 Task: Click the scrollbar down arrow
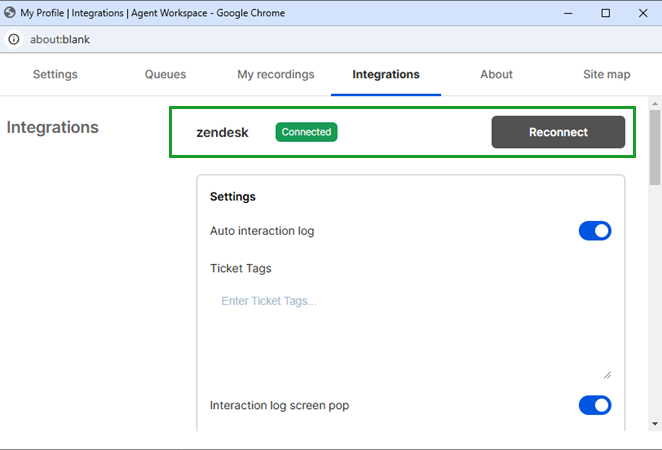[x=655, y=424]
